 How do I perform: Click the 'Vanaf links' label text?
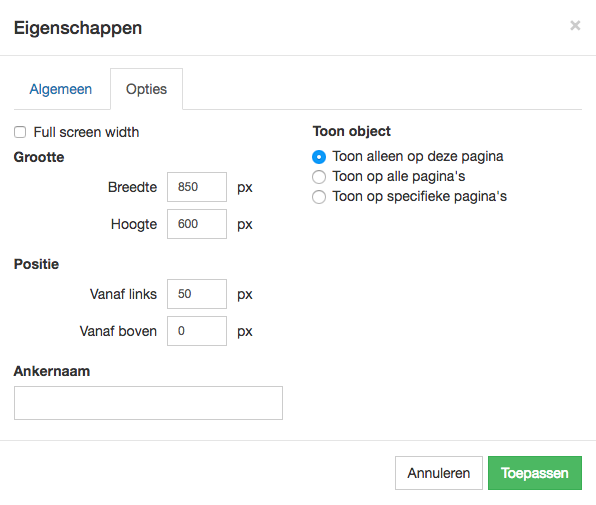pyautogui.click(x=123, y=294)
